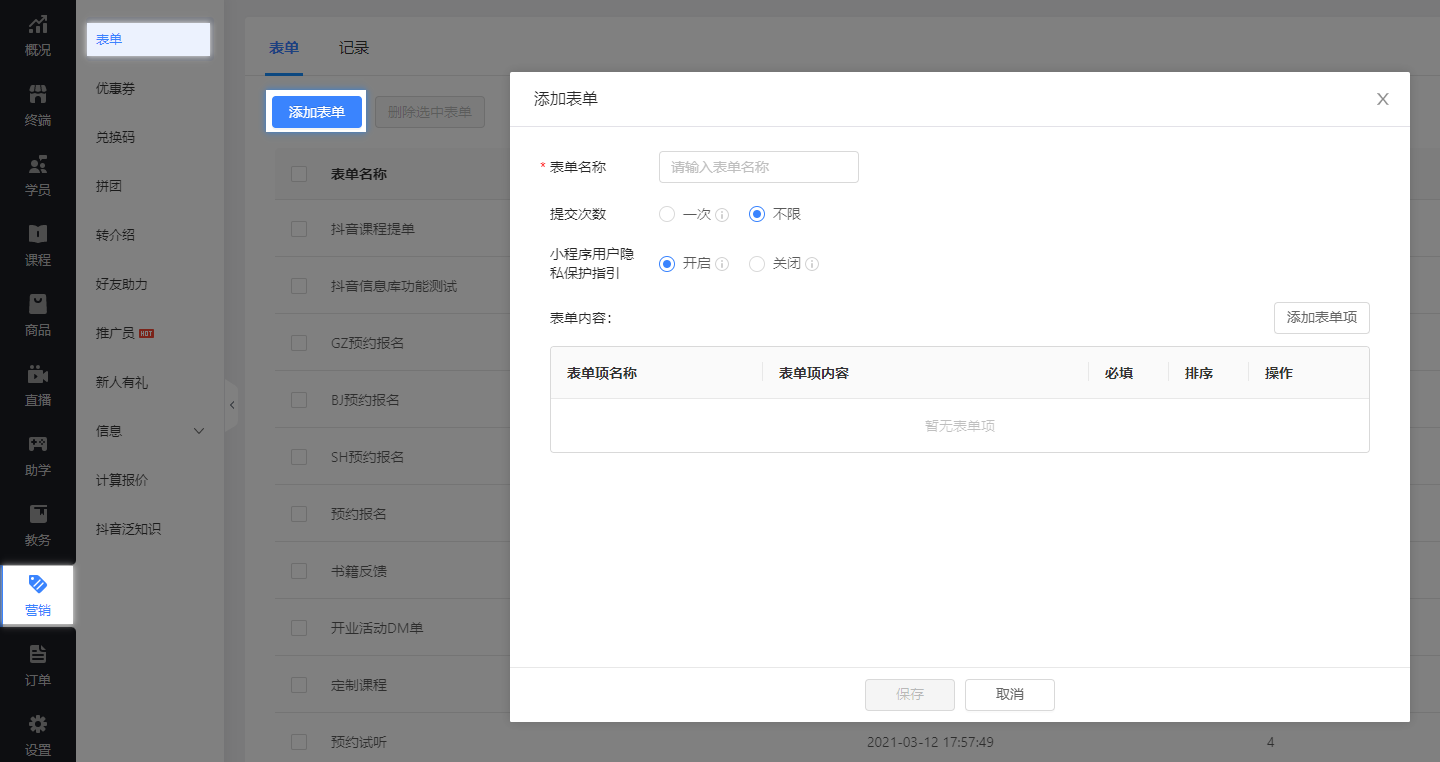Open the 订单 orders icon
Image resolution: width=1440 pixels, height=762 pixels.
(38, 654)
